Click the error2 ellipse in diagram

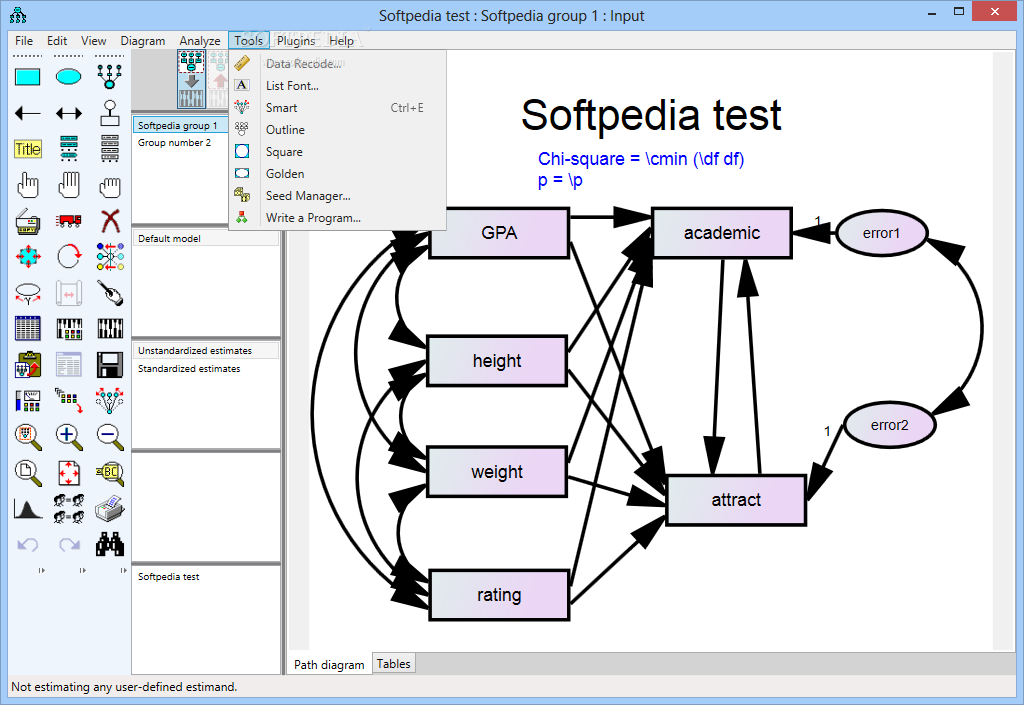890,425
